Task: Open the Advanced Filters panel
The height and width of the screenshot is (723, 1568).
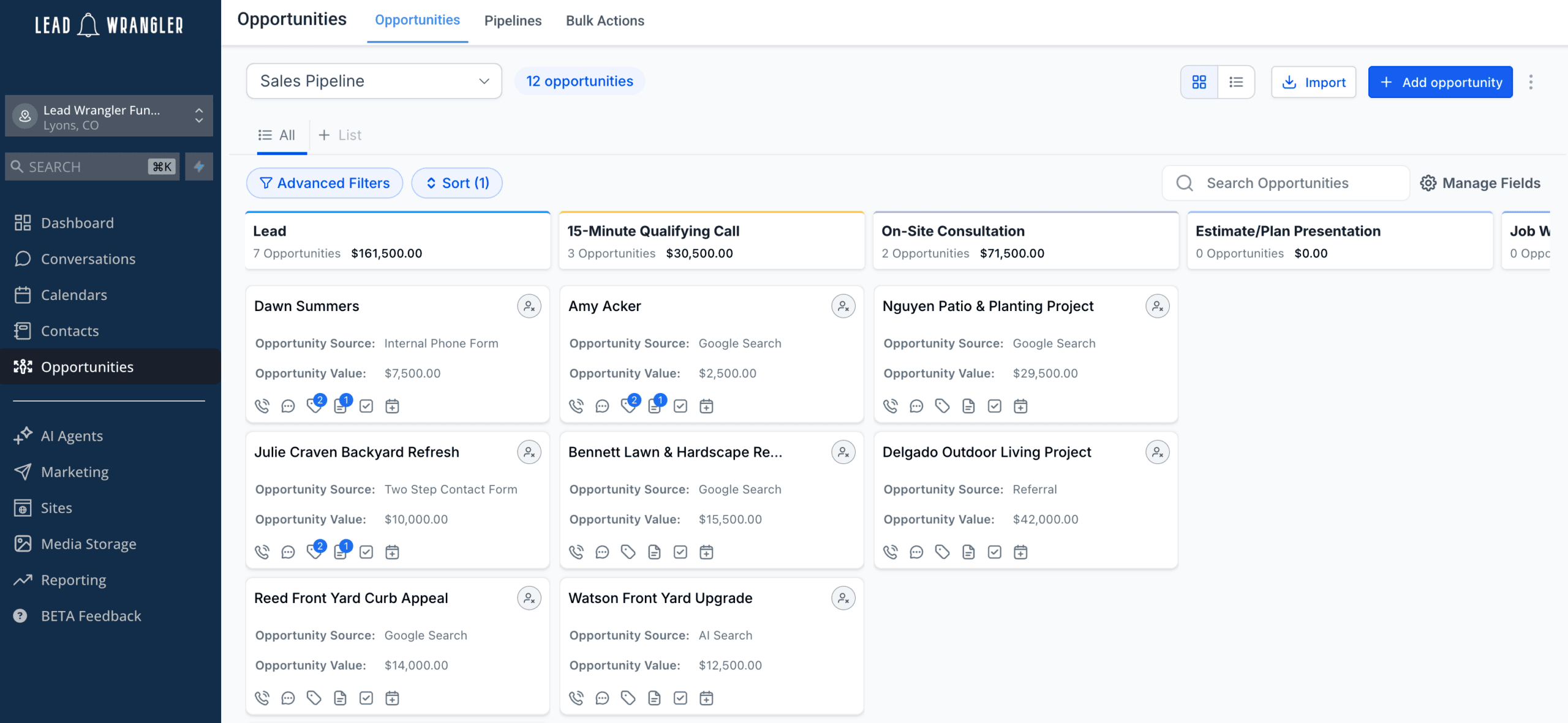Action: pos(325,183)
